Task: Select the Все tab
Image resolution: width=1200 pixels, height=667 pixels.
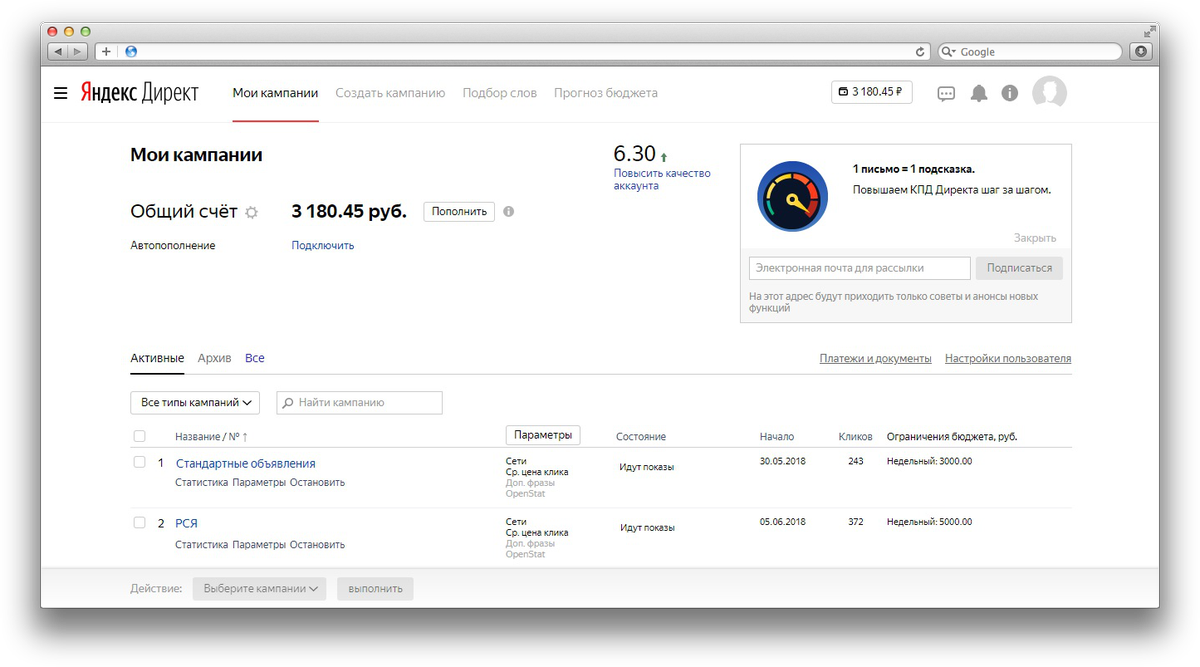Action: 255,358
